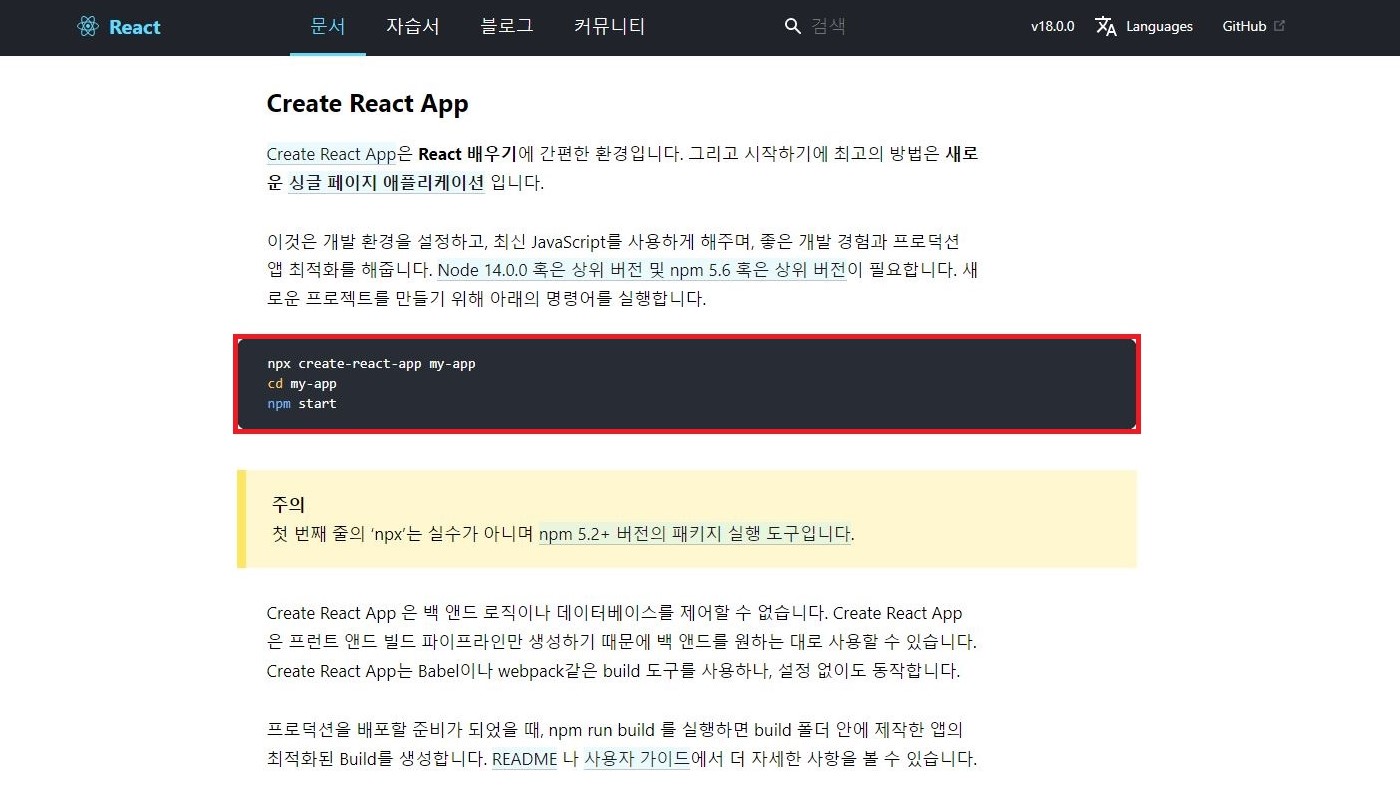The image size is (1400, 787).
Task: Open the README link
Action: coord(524,759)
